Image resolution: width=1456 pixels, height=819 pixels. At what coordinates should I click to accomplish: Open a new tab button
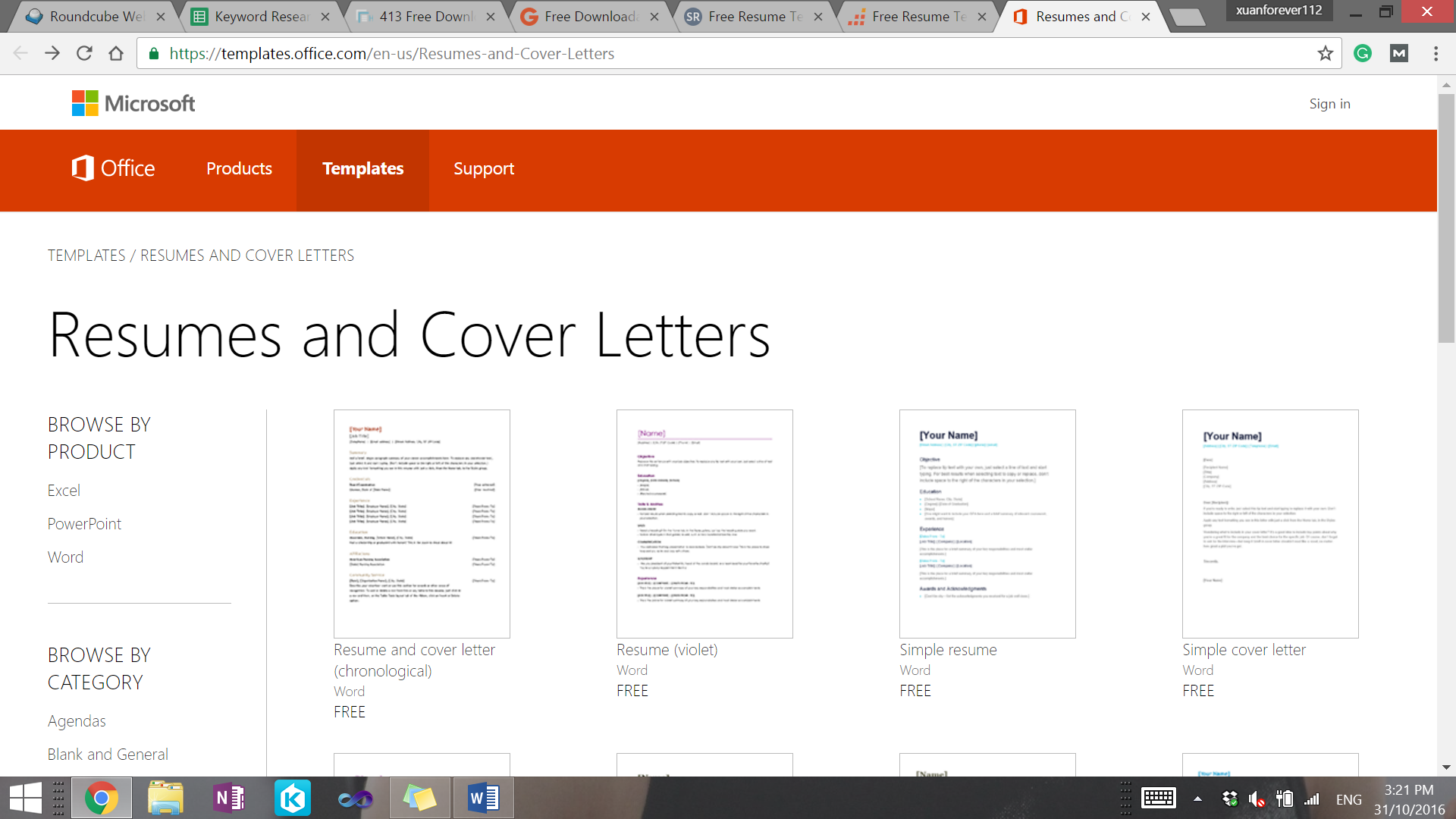[1187, 17]
